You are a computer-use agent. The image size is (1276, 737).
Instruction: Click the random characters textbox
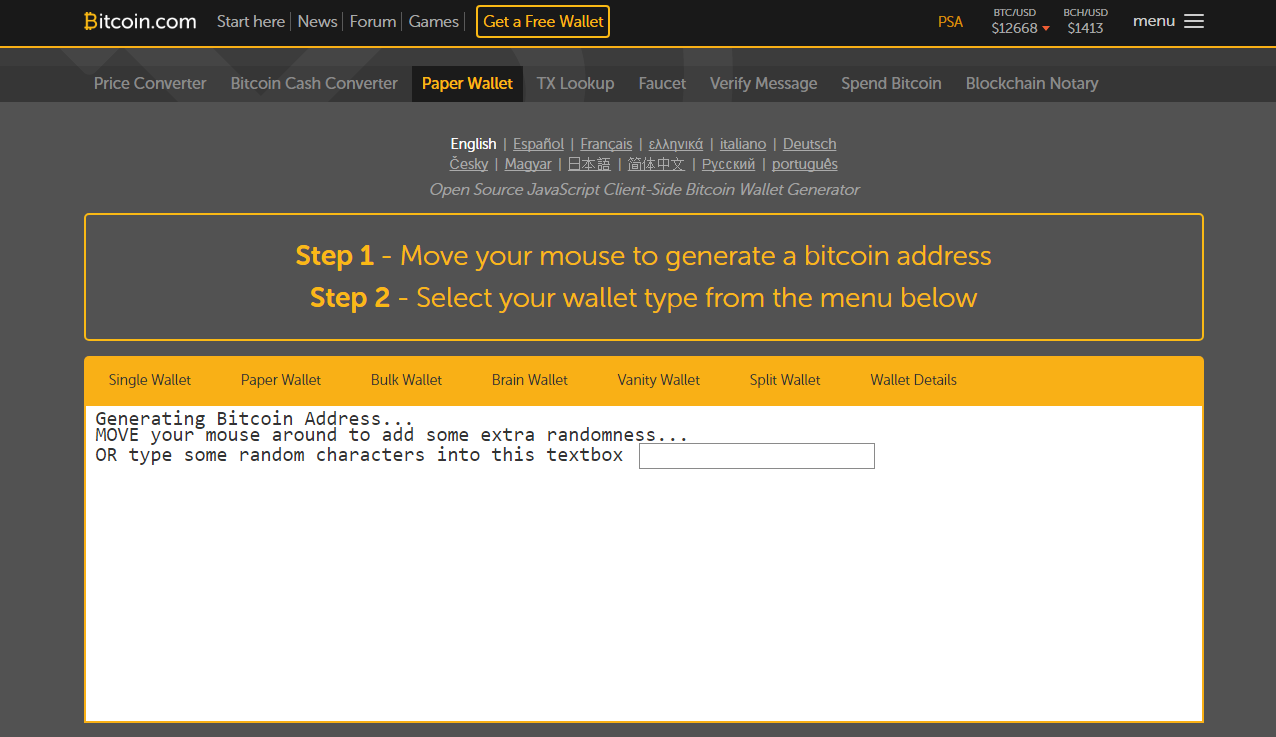click(756, 456)
